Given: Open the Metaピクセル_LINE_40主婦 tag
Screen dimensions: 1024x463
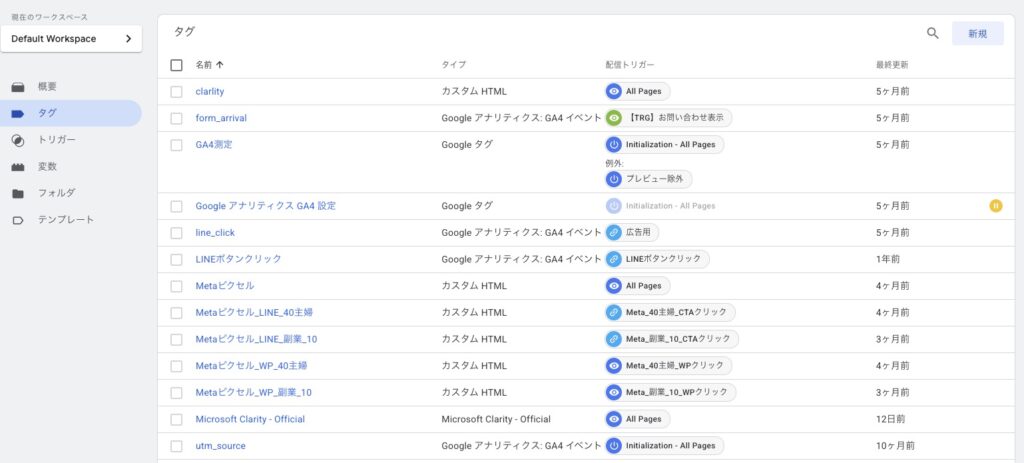Looking at the screenshot, I should click(254, 312).
